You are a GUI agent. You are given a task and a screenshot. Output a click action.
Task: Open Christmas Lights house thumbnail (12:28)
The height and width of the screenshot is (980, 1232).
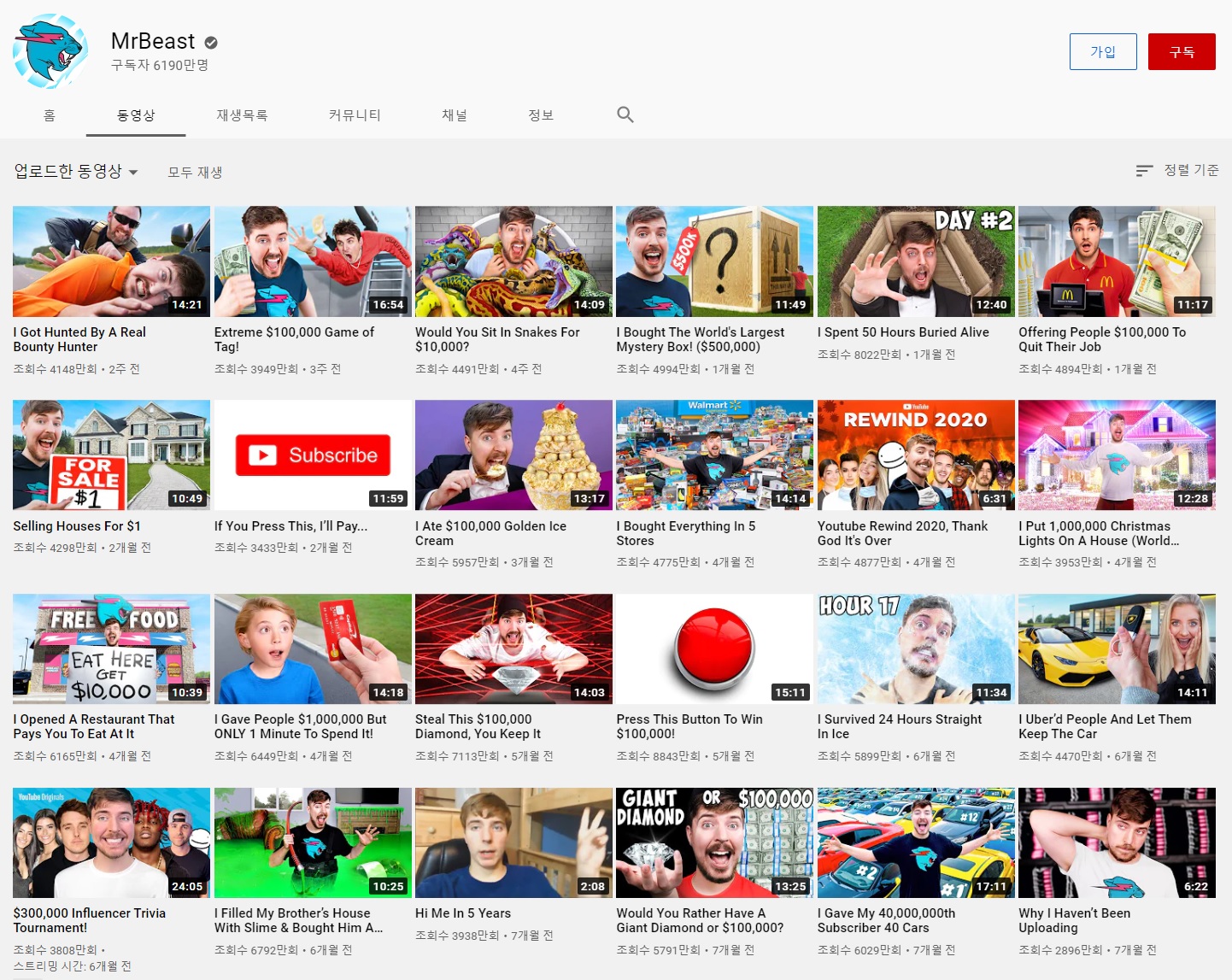coord(1117,455)
